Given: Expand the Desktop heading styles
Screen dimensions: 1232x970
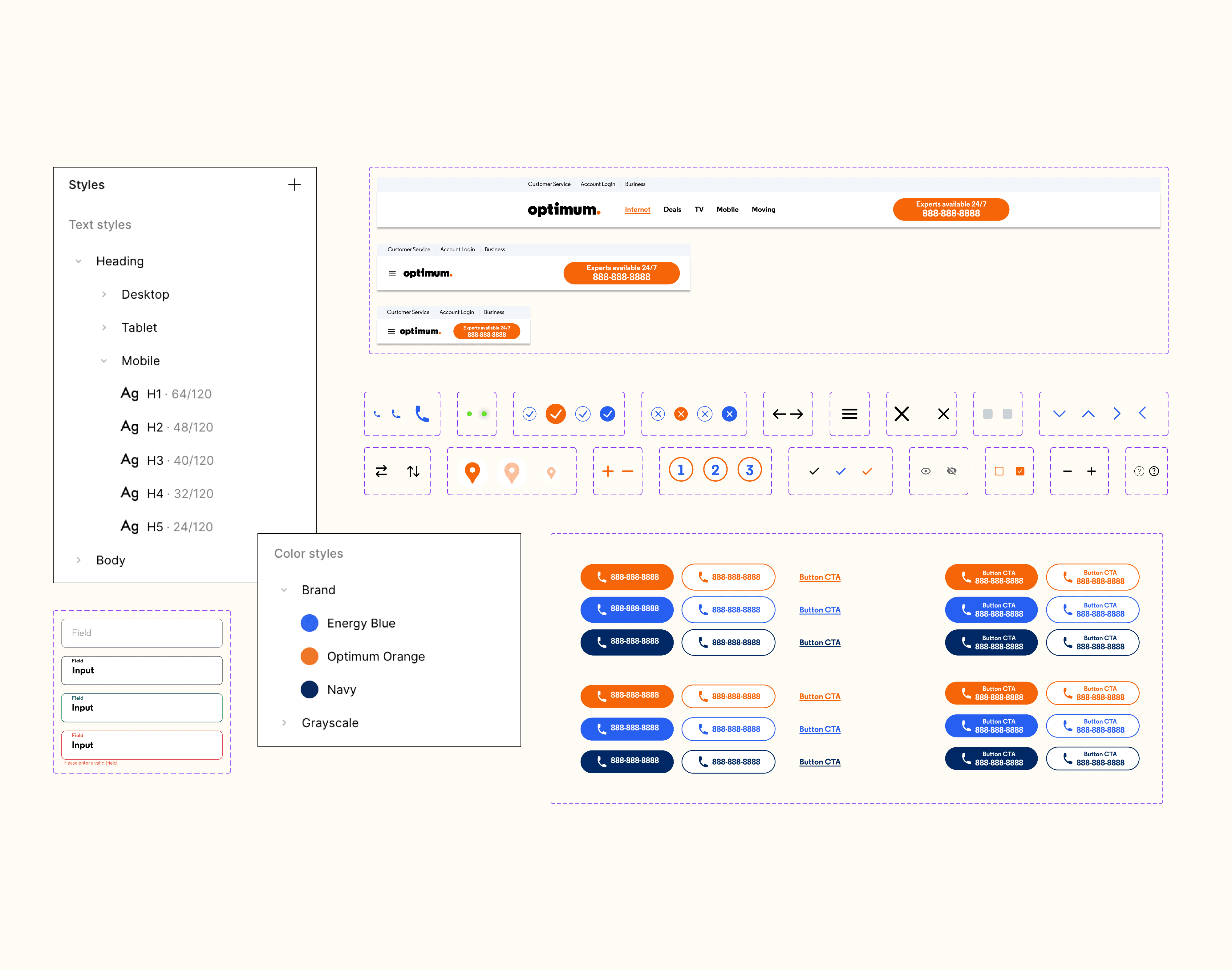Looking at the screenshot, I should [x=104, y=294].
